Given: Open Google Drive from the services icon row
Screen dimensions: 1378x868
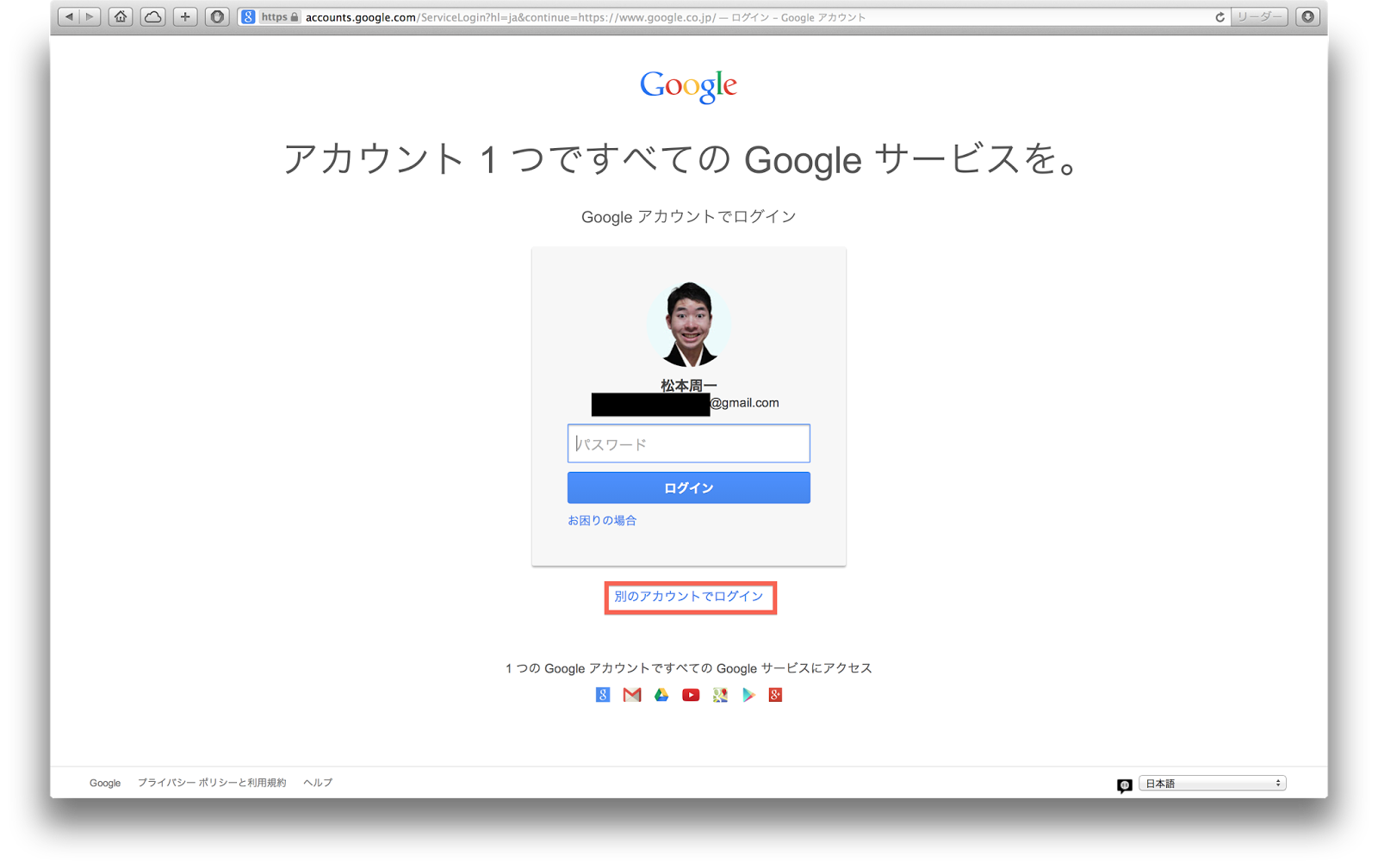Looking at the screenshot, I should (x=661, y=694).
